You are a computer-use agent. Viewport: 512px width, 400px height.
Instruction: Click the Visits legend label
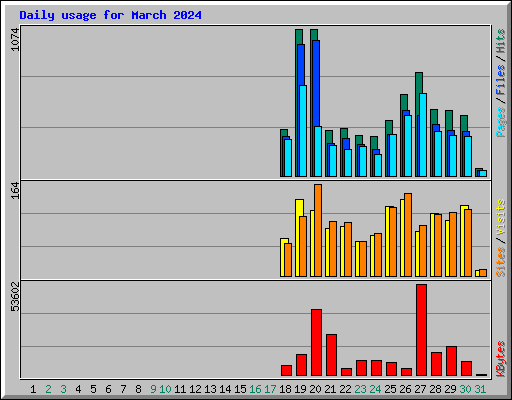[x=500, y=217]
